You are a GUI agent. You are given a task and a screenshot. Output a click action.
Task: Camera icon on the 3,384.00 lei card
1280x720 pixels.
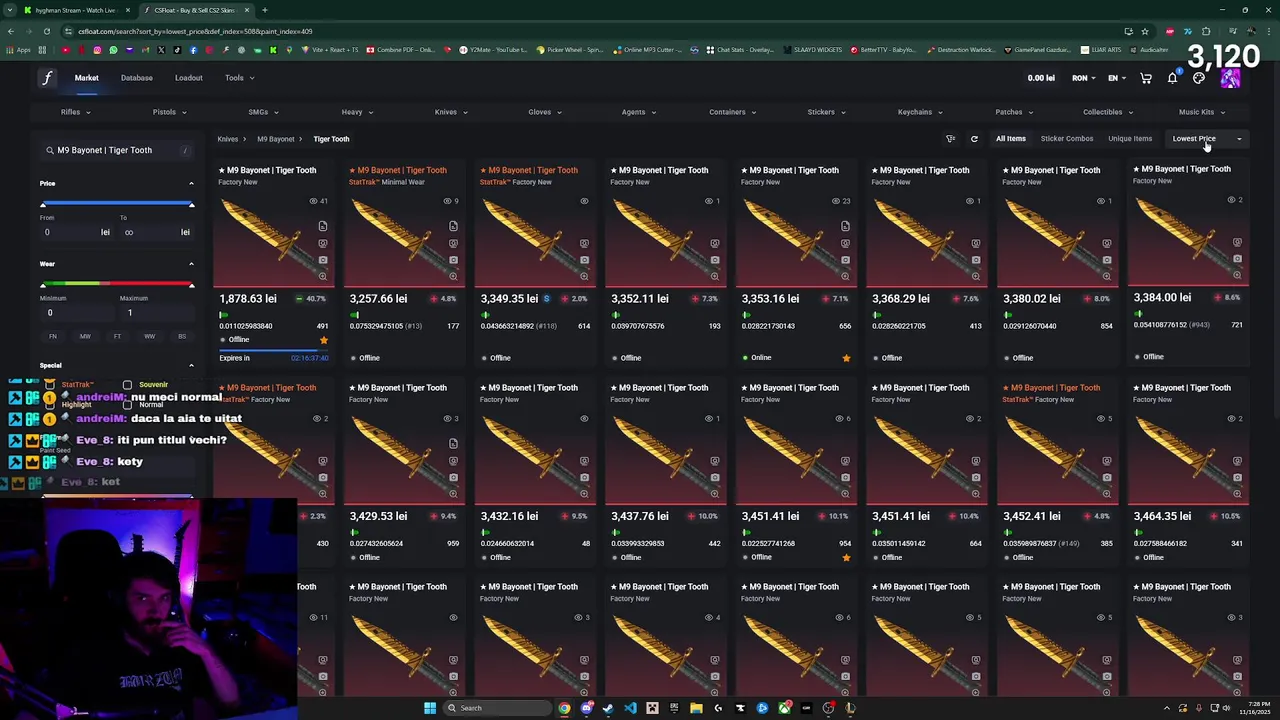pos(1237,259)
